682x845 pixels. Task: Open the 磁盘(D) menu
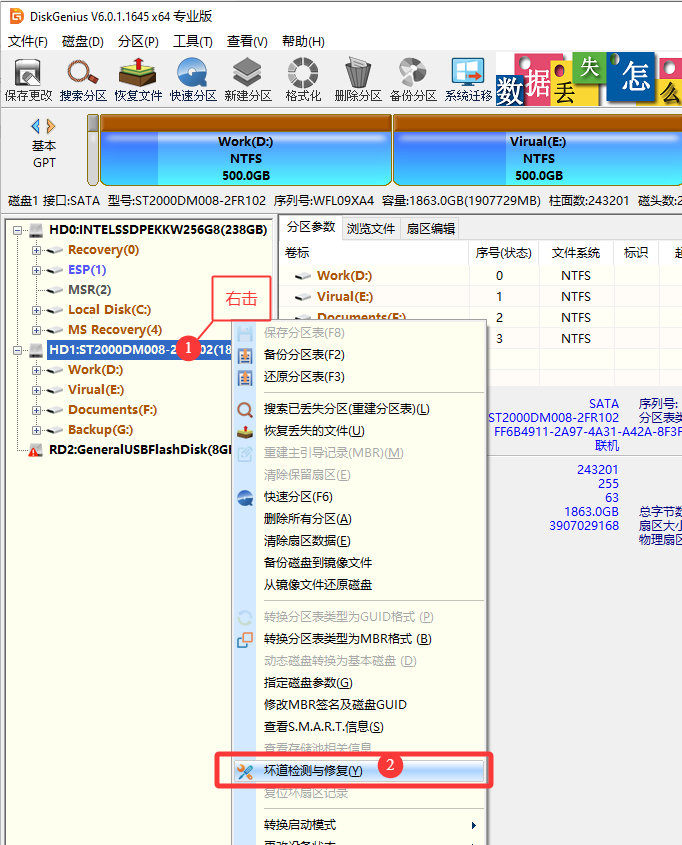(x=82, y=41)
